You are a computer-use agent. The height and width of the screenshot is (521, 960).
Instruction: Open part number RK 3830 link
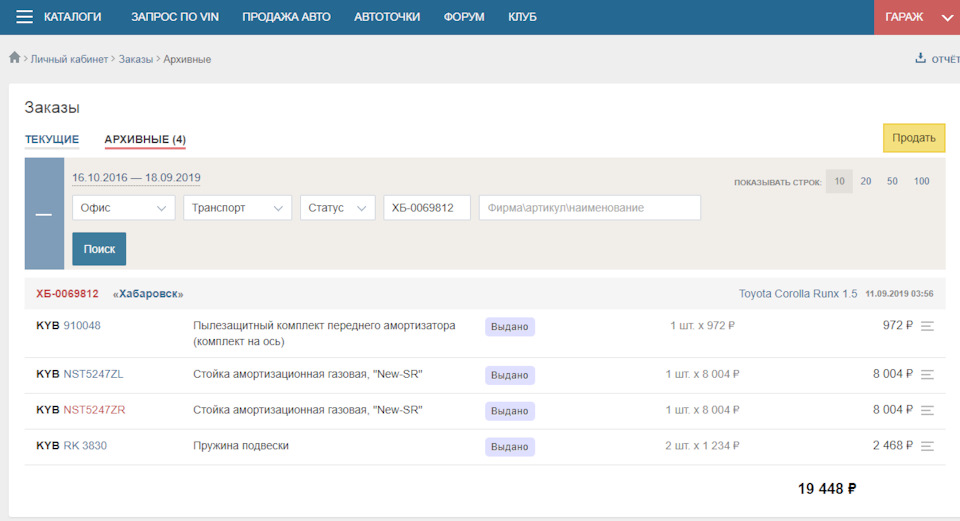pyautogui.click(x=85, y=446)
